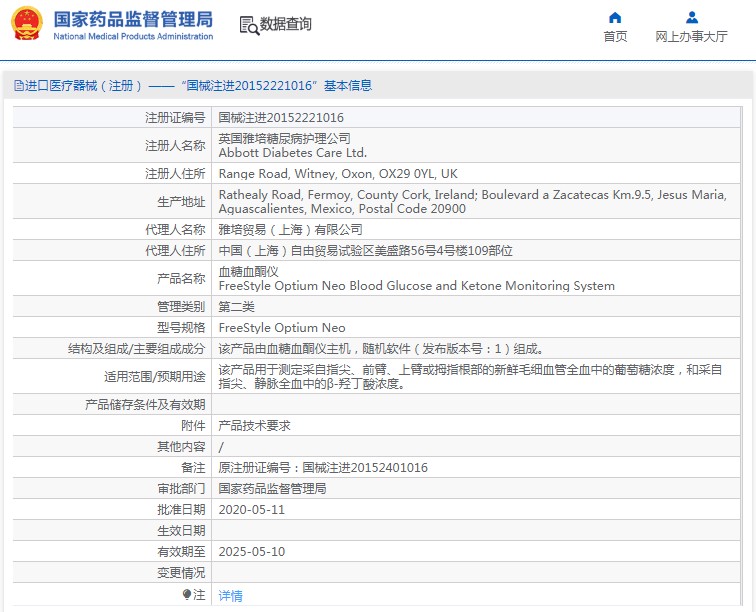Click the 变更情况 label
Screen dimensions: 756x612
point(181,573)
